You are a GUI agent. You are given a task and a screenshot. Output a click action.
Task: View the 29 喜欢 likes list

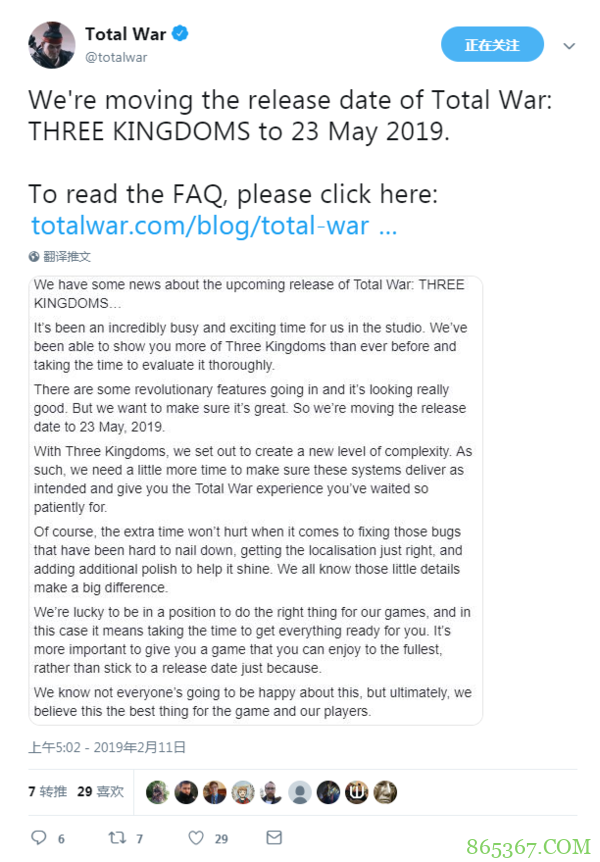[100, 791]
